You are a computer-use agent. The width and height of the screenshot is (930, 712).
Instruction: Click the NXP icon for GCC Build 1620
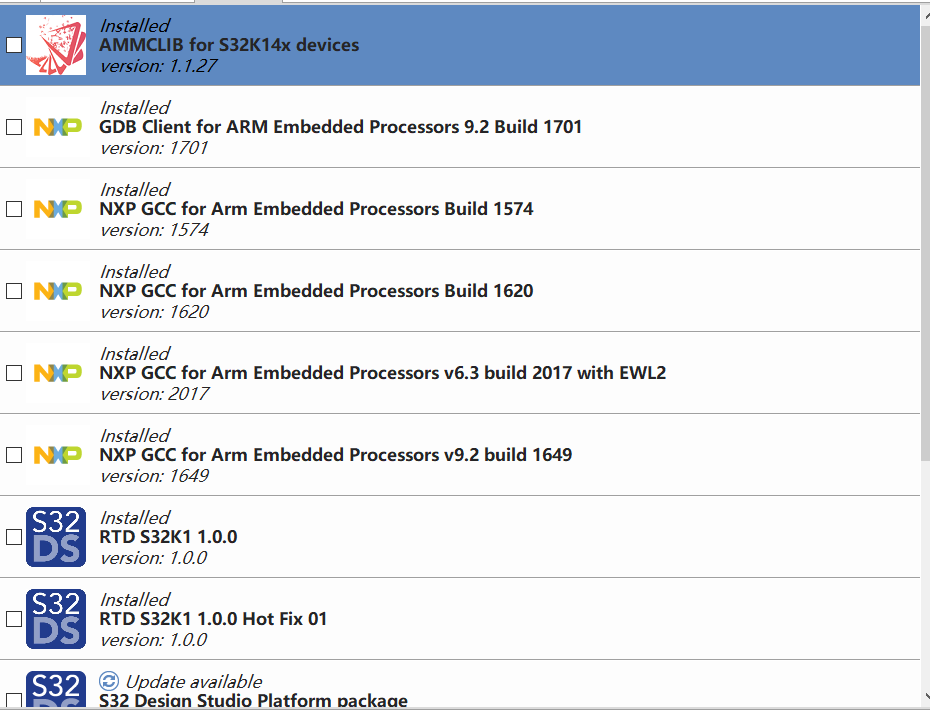point(55,290)
